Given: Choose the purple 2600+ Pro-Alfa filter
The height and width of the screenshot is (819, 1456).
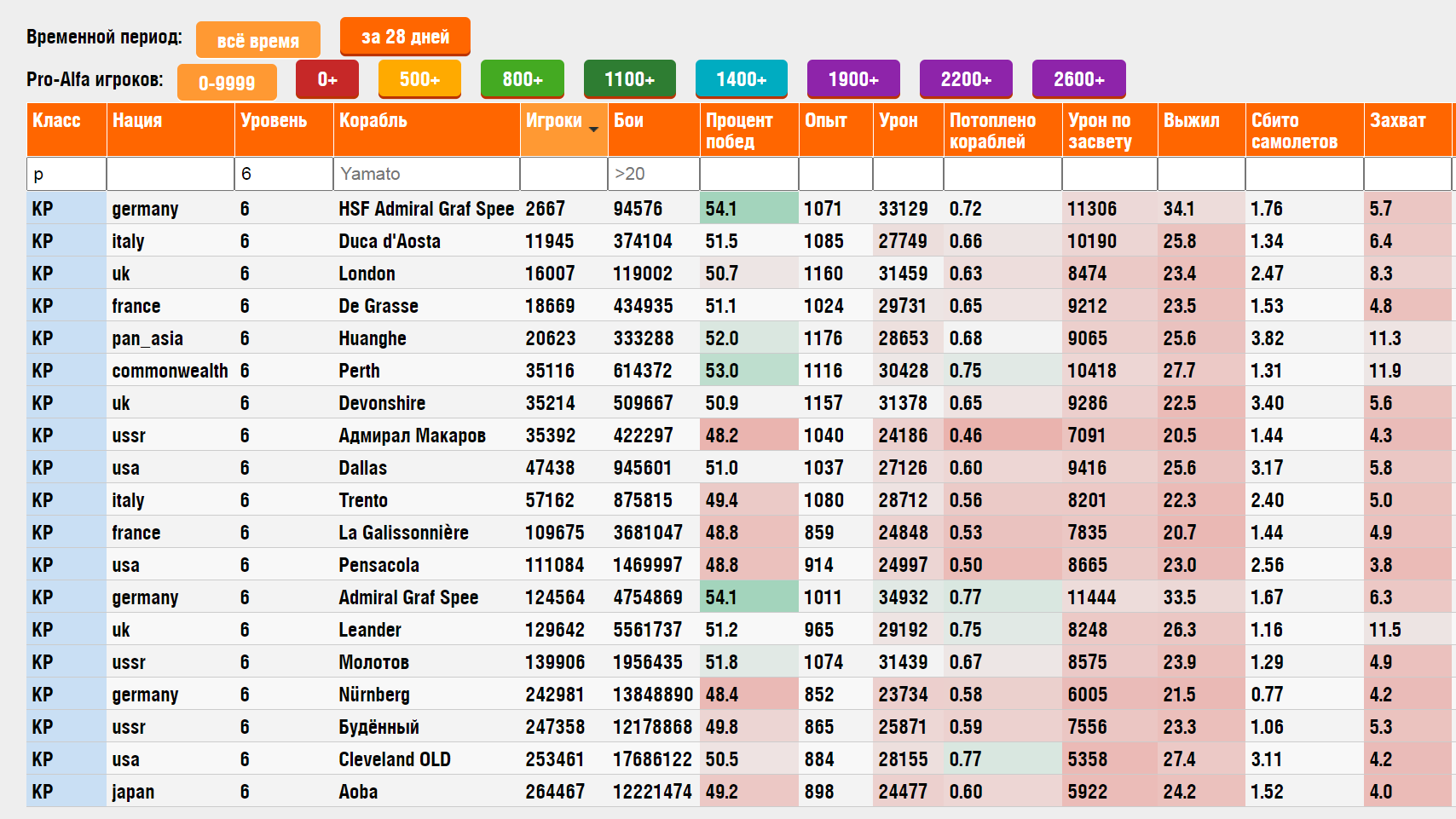Looking at the screenshot, I should click(1078, 79).
